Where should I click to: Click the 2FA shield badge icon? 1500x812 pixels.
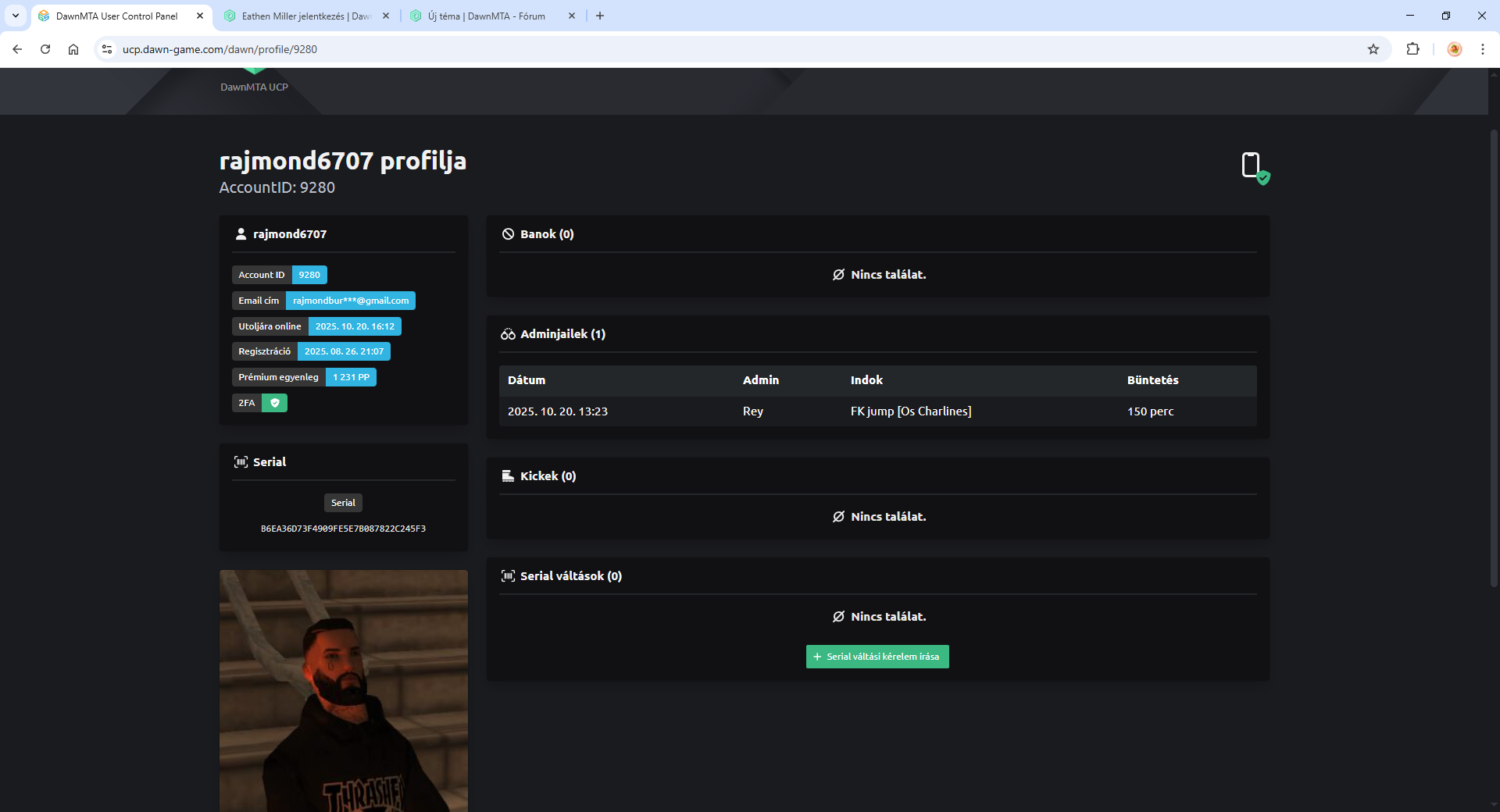click(274, 403)
